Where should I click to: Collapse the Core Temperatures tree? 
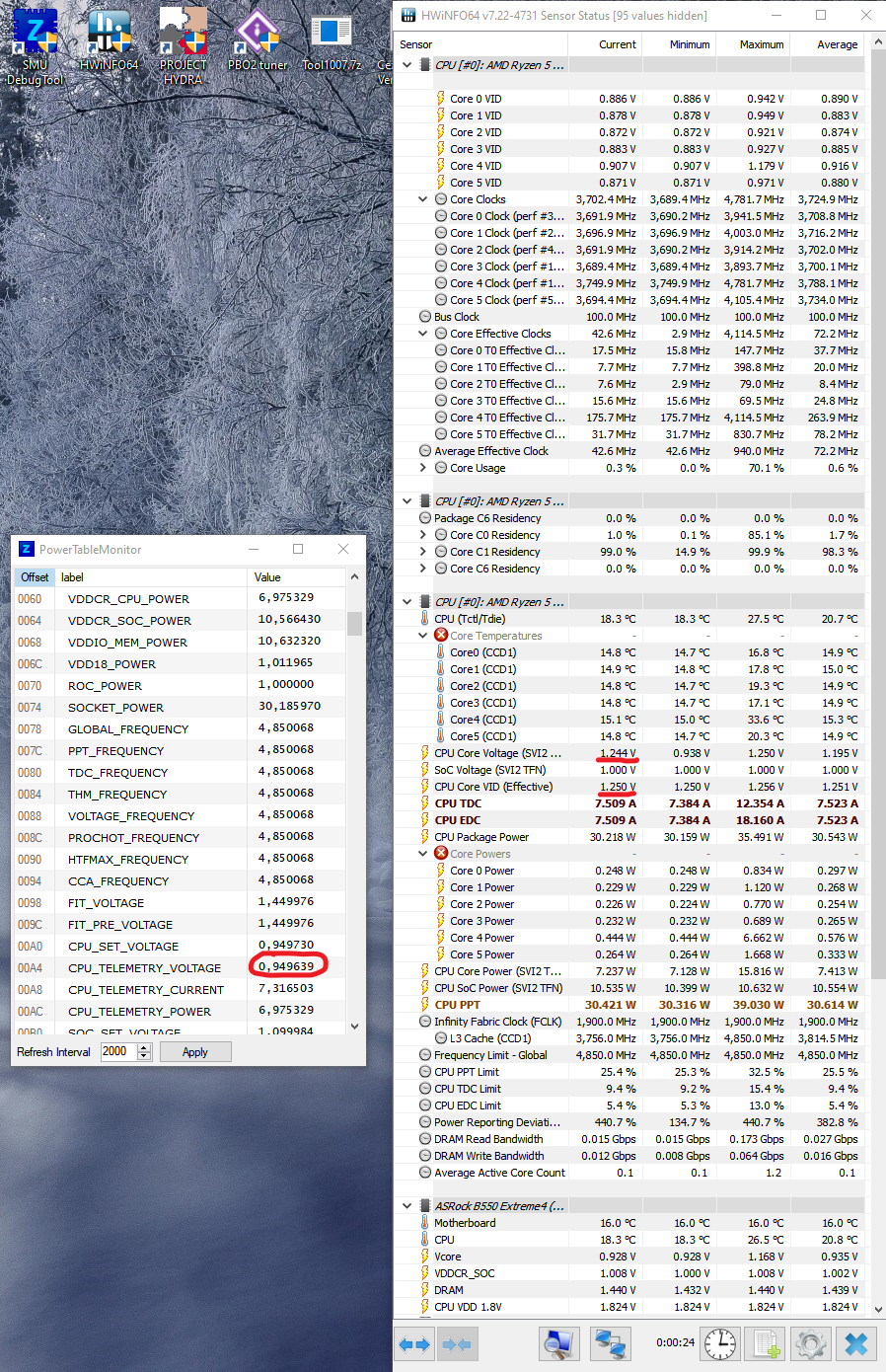423,636
